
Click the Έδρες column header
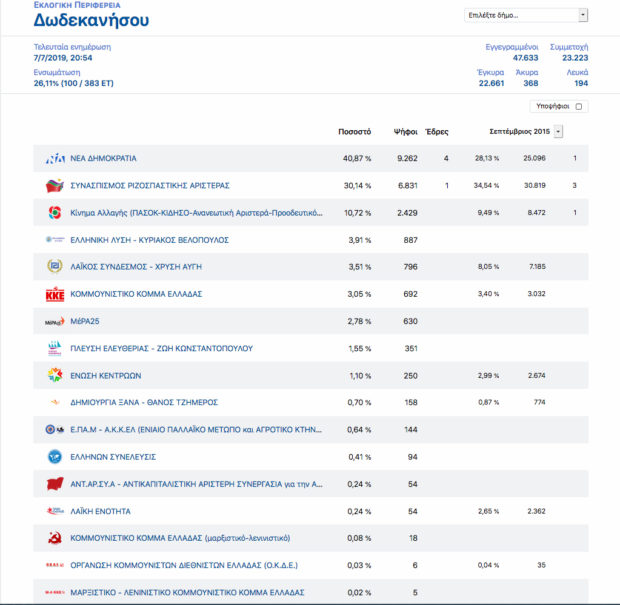[x=437, y=132]
